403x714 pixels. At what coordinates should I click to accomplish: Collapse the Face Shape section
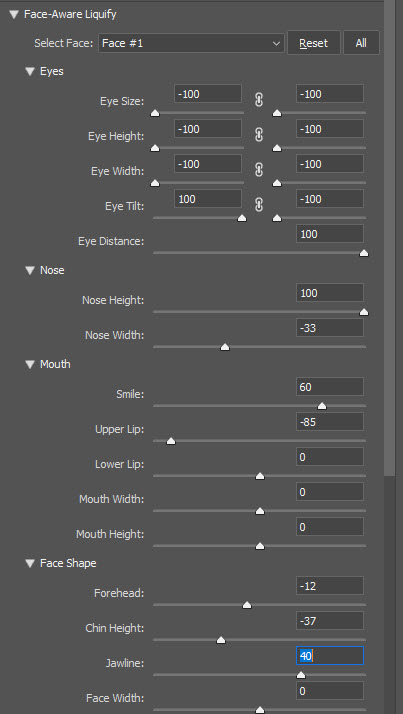coord(30,563)
